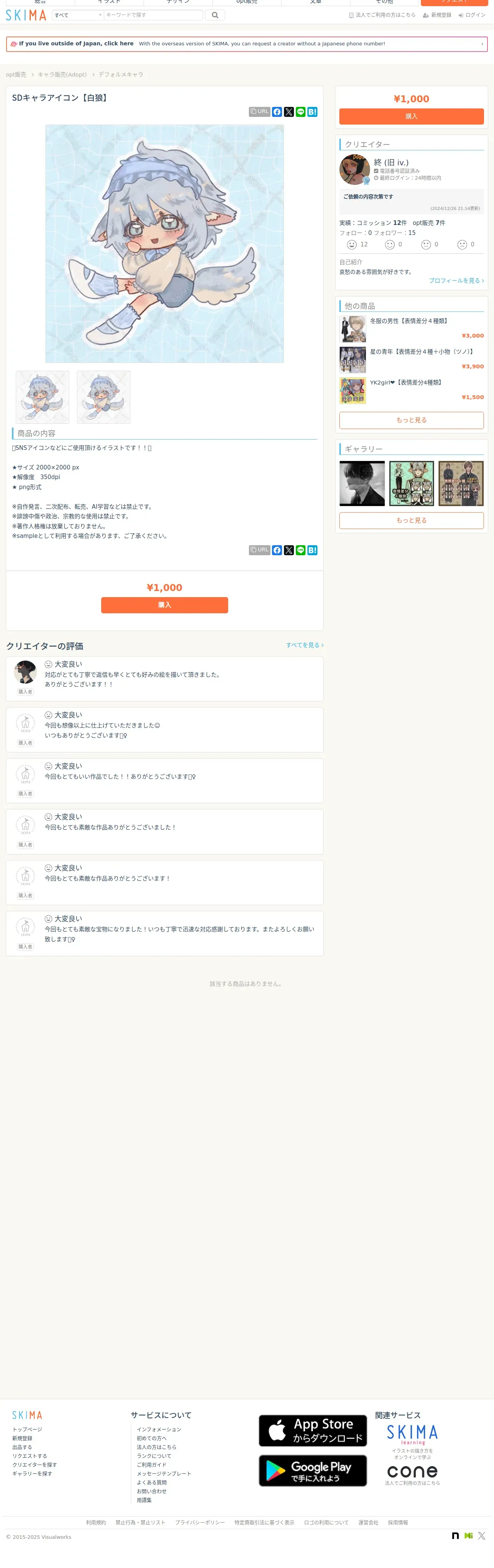Click review 今回もとても素敵な宝物になりました
Image resolution: width=494 pixels, height=1568 pixels.
pos(179,934)
